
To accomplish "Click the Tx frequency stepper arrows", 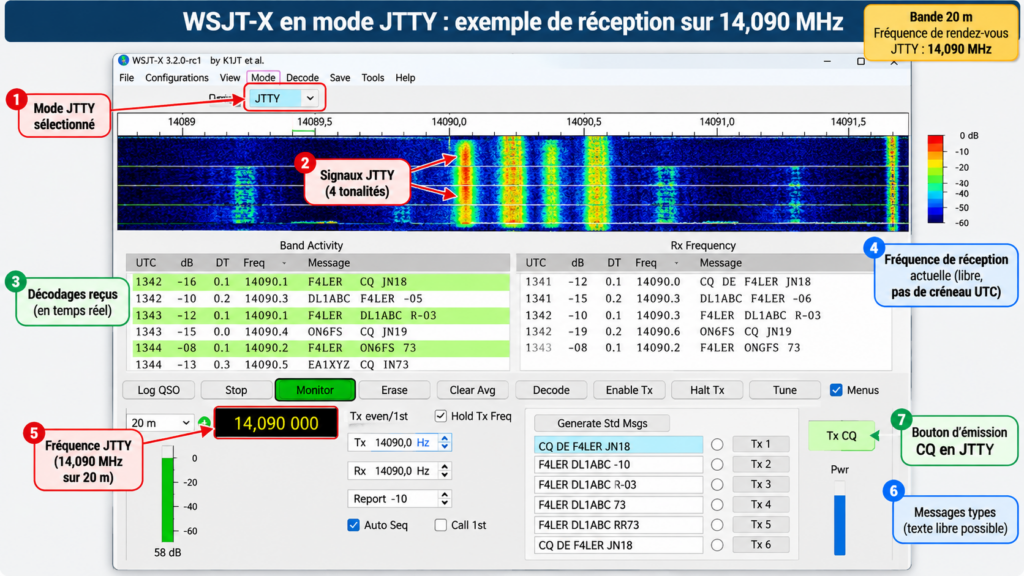I will [x=445, y=443].
